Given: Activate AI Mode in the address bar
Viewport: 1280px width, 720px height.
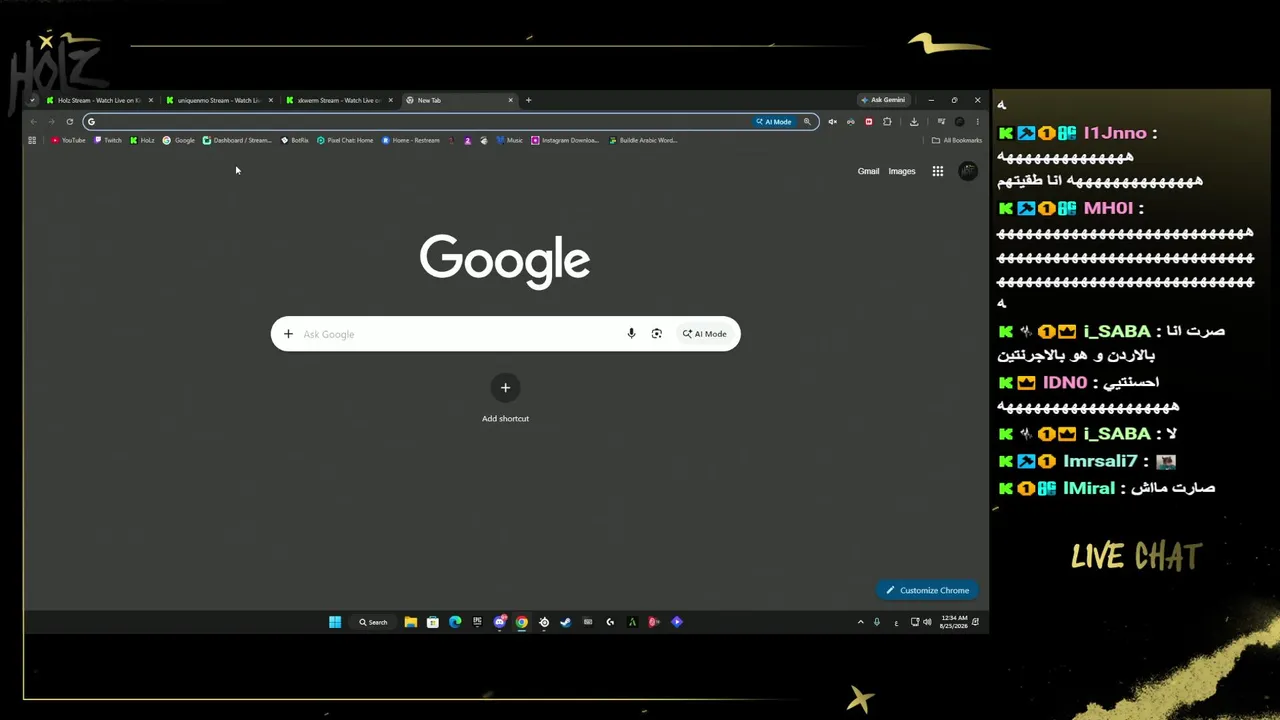Looking at the screenshot, I should coord(774,122).
